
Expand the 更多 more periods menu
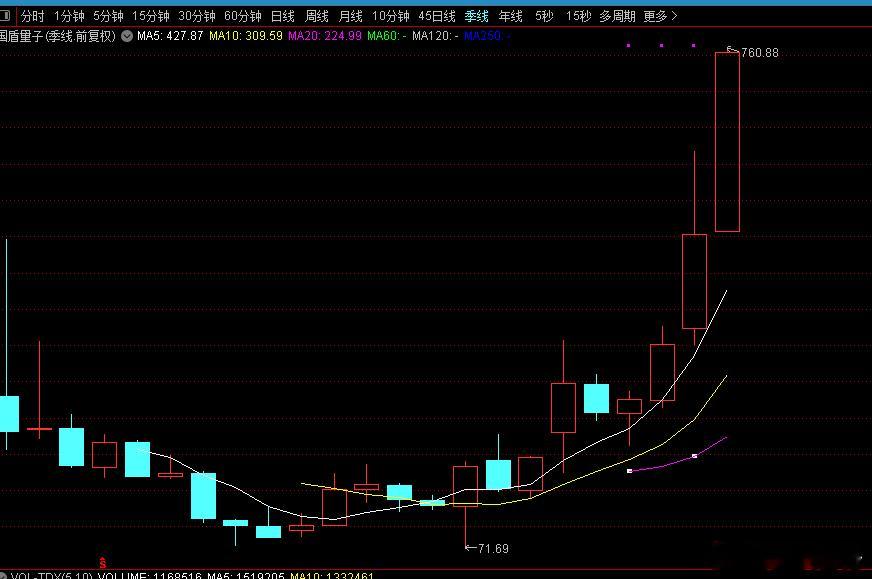tap(660, 16)
